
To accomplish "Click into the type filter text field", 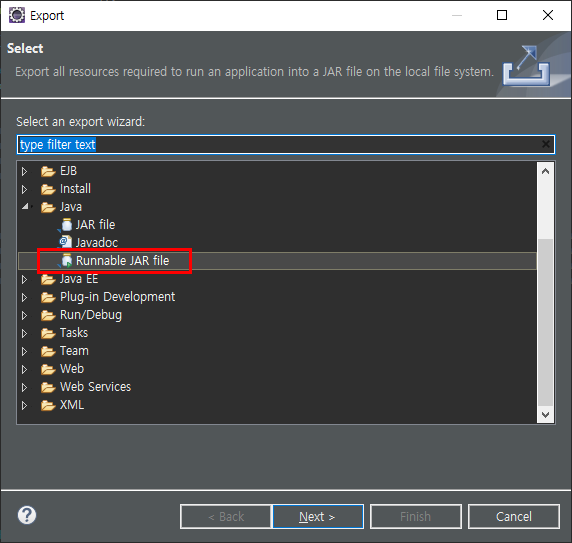I will click(286, 144).
